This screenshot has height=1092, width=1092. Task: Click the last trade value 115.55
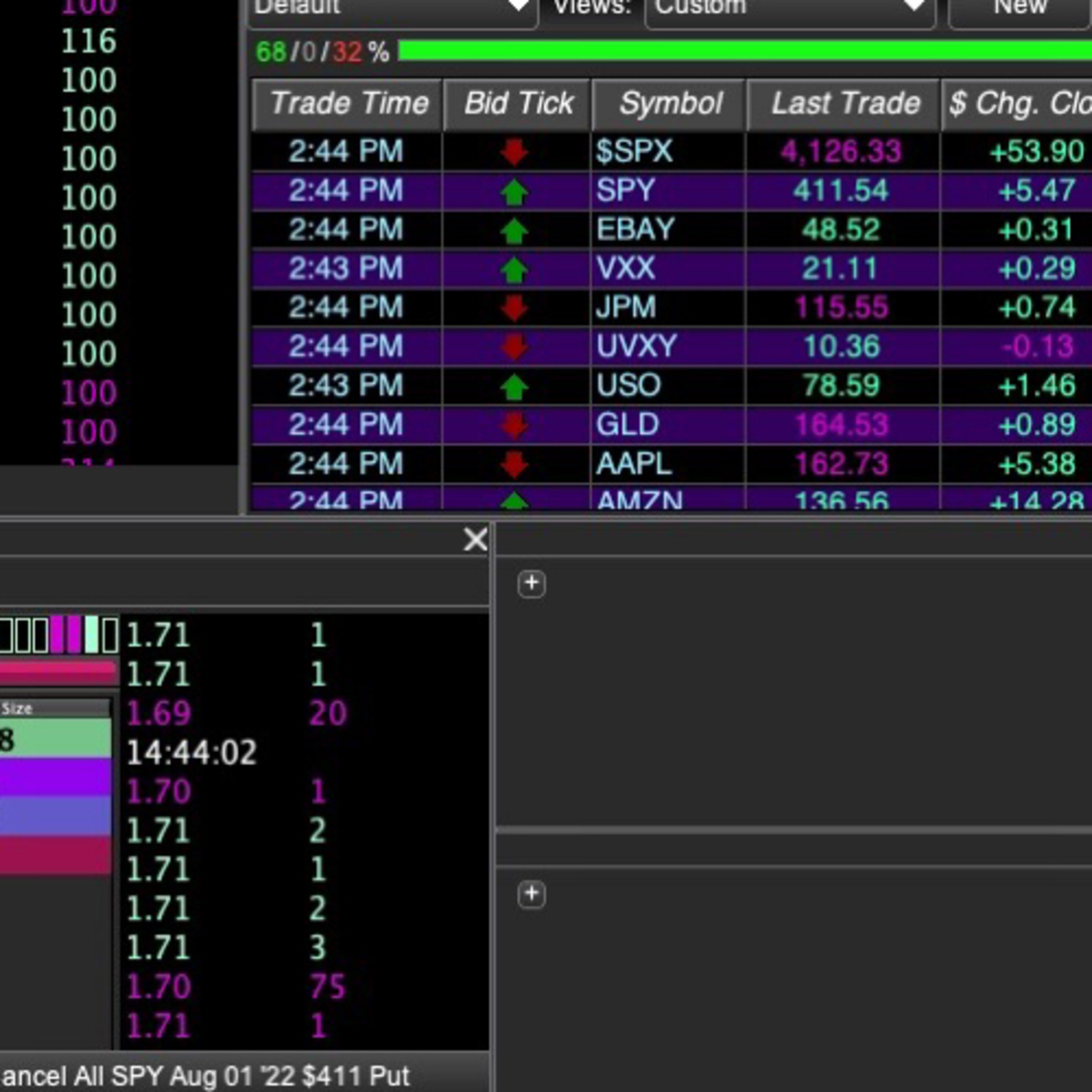841,308
